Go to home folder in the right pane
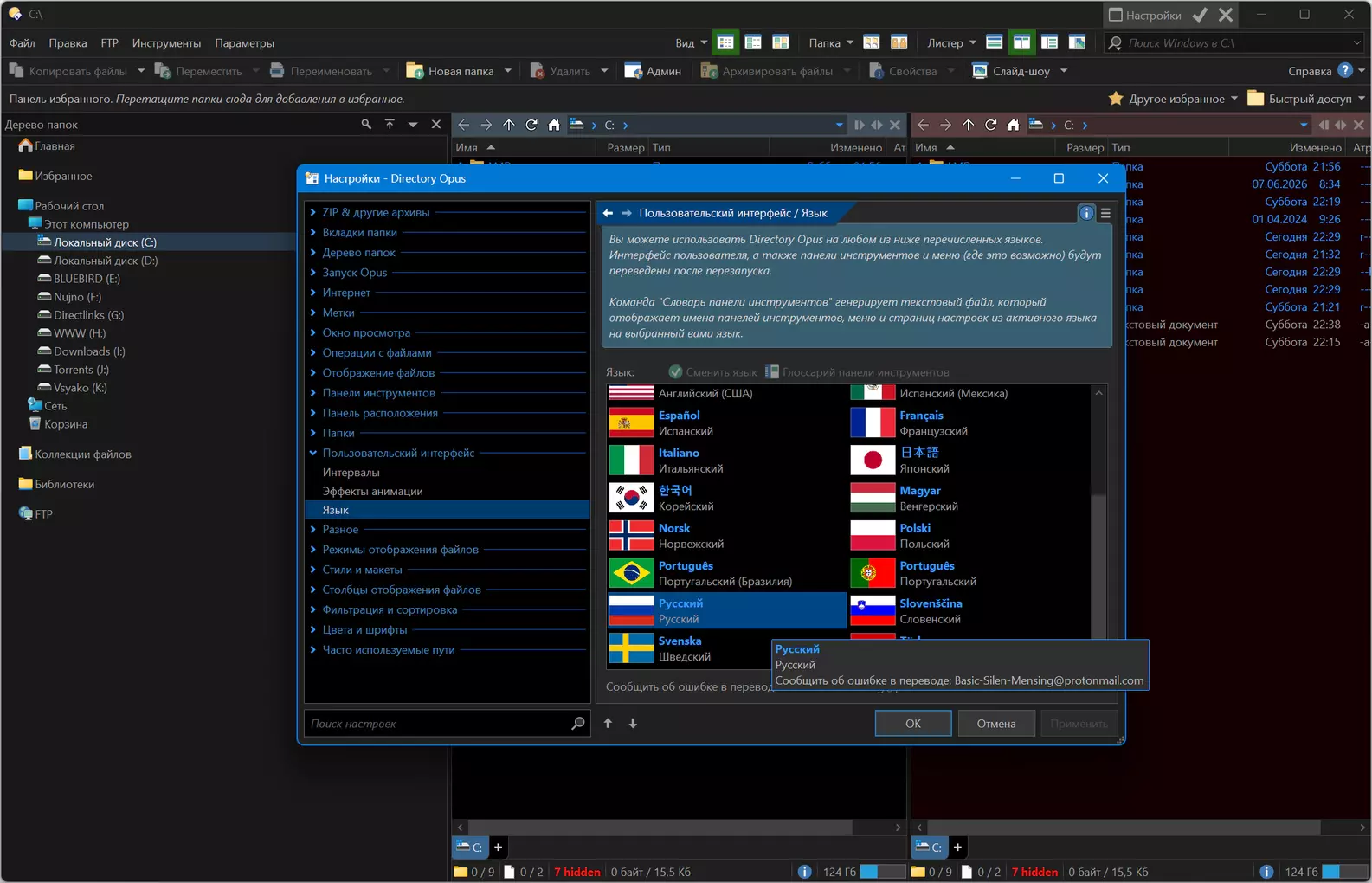The height and width of the screenshot is (883, 1372). pos(1014,125)
